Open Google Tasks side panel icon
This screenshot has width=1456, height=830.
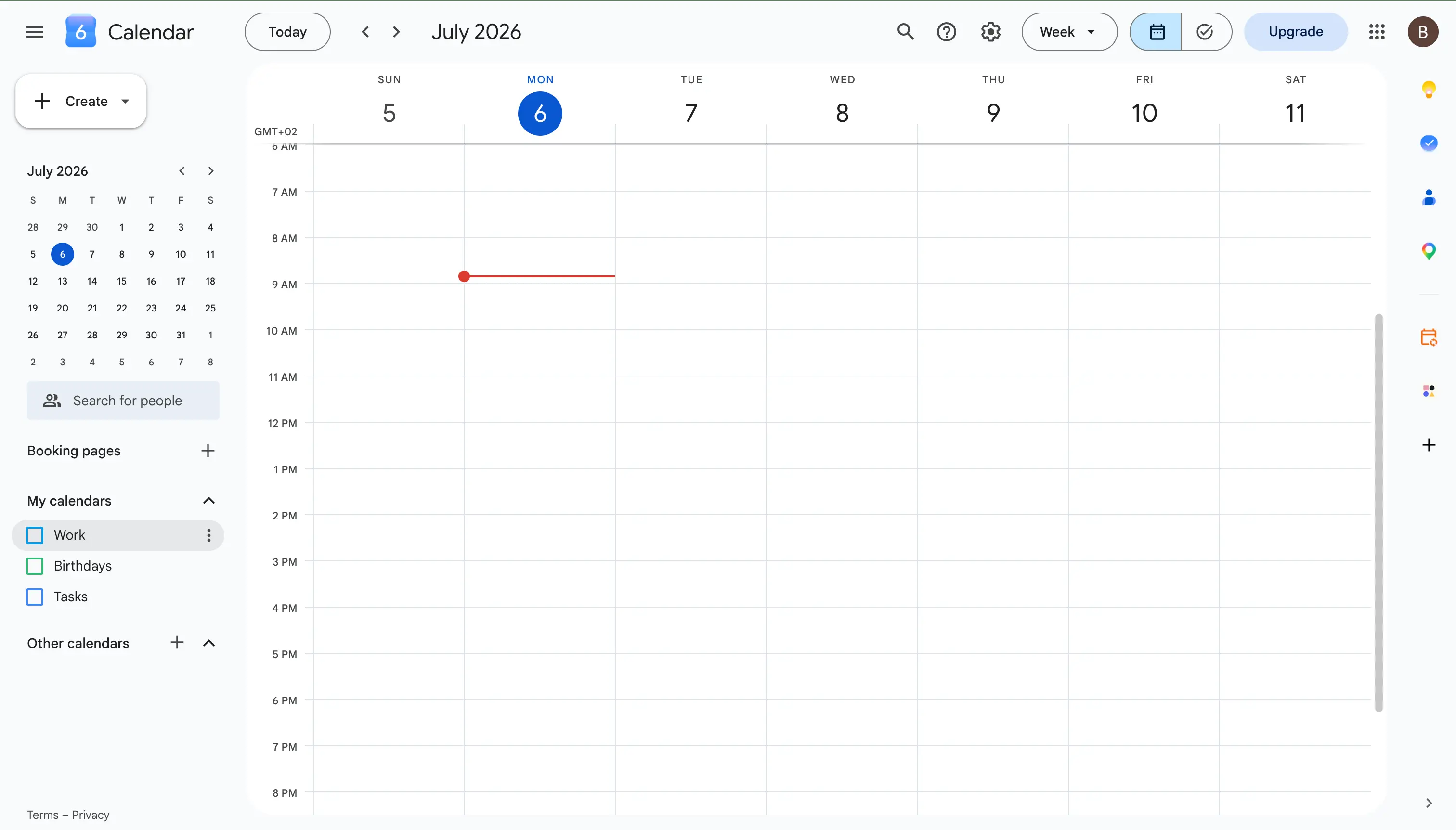pos(1429,143)
